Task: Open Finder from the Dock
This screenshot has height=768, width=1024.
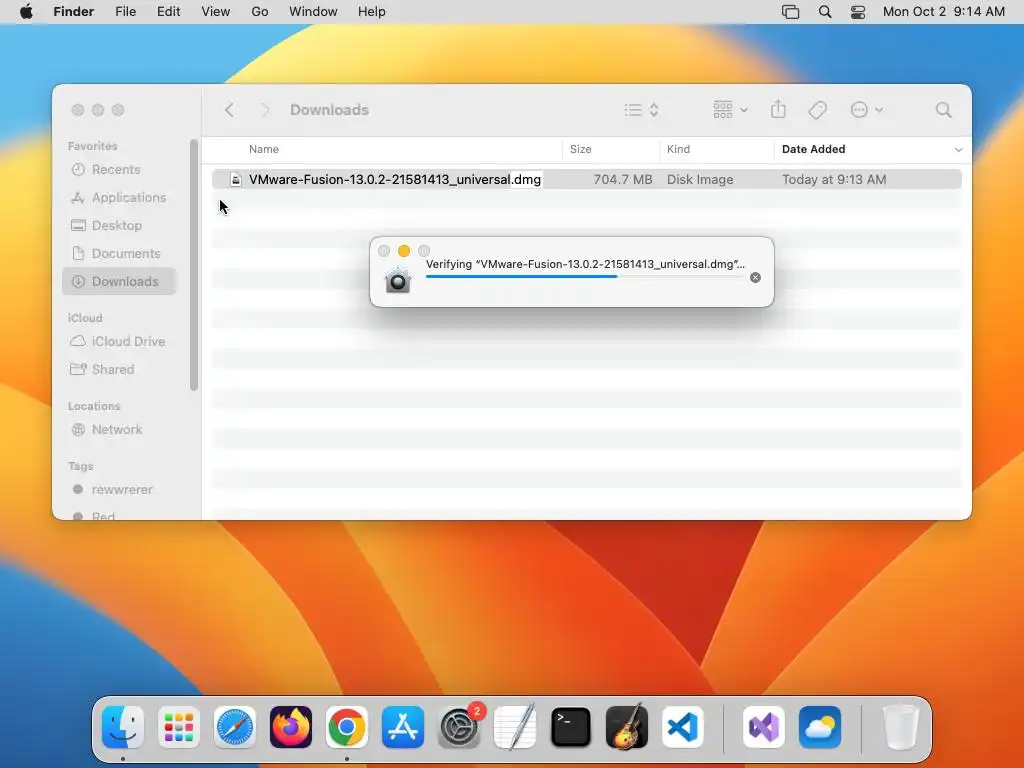Action: pyautogui.click(x=123, y=728)
